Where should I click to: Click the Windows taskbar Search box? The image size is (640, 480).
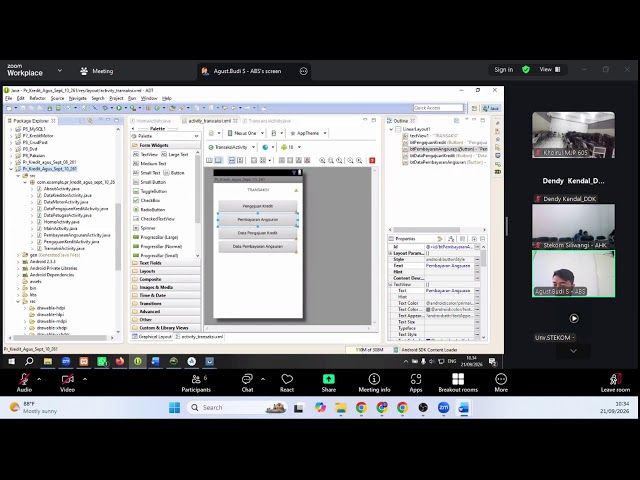pyautogui.click(x=237, y=407)
